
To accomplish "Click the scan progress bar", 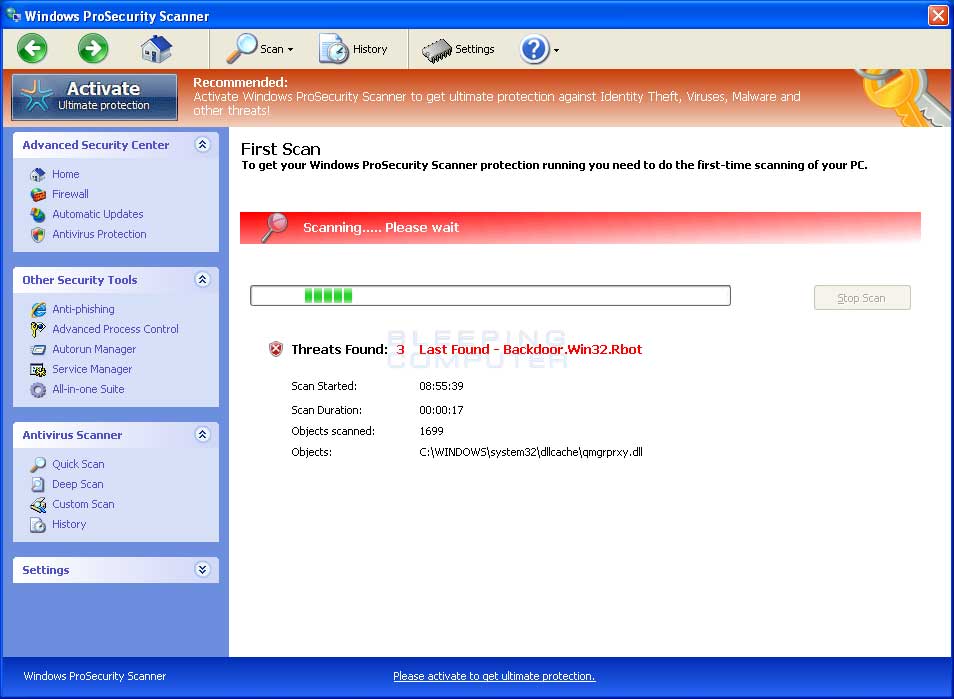I will 490,296.
